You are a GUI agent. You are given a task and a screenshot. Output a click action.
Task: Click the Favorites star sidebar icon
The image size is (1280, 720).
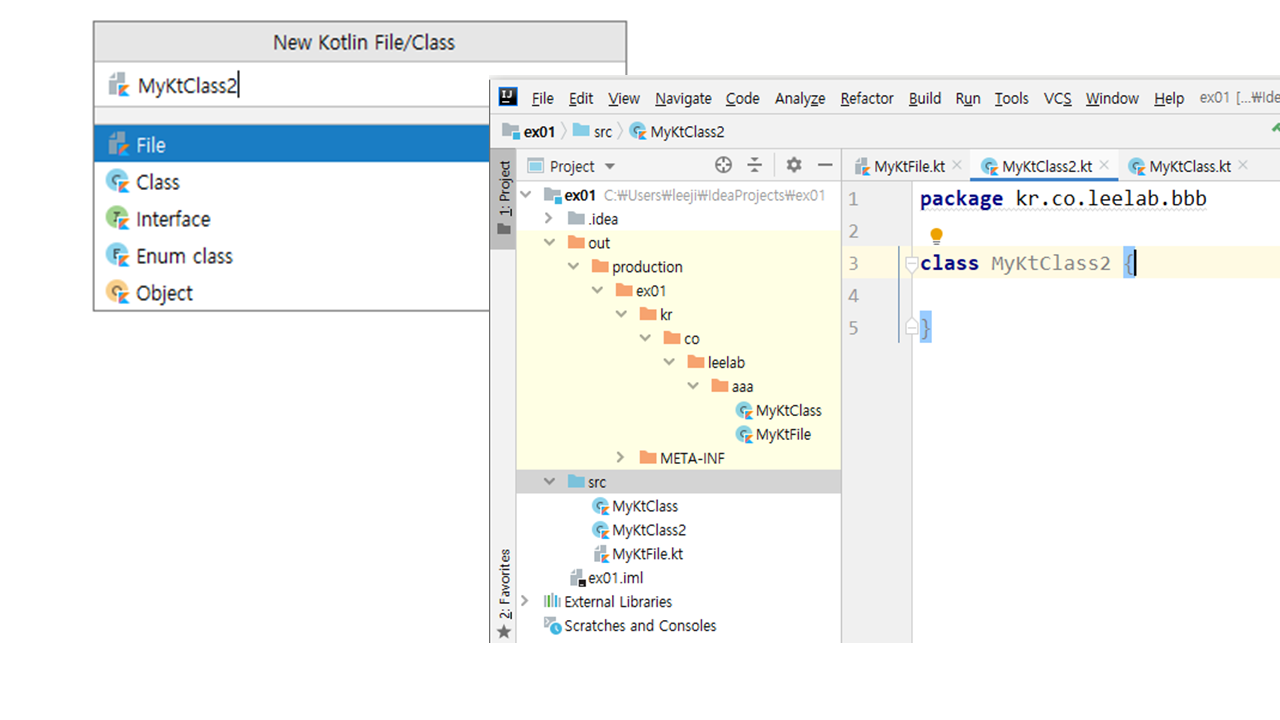pyautogui.click(x=504, y=632)
